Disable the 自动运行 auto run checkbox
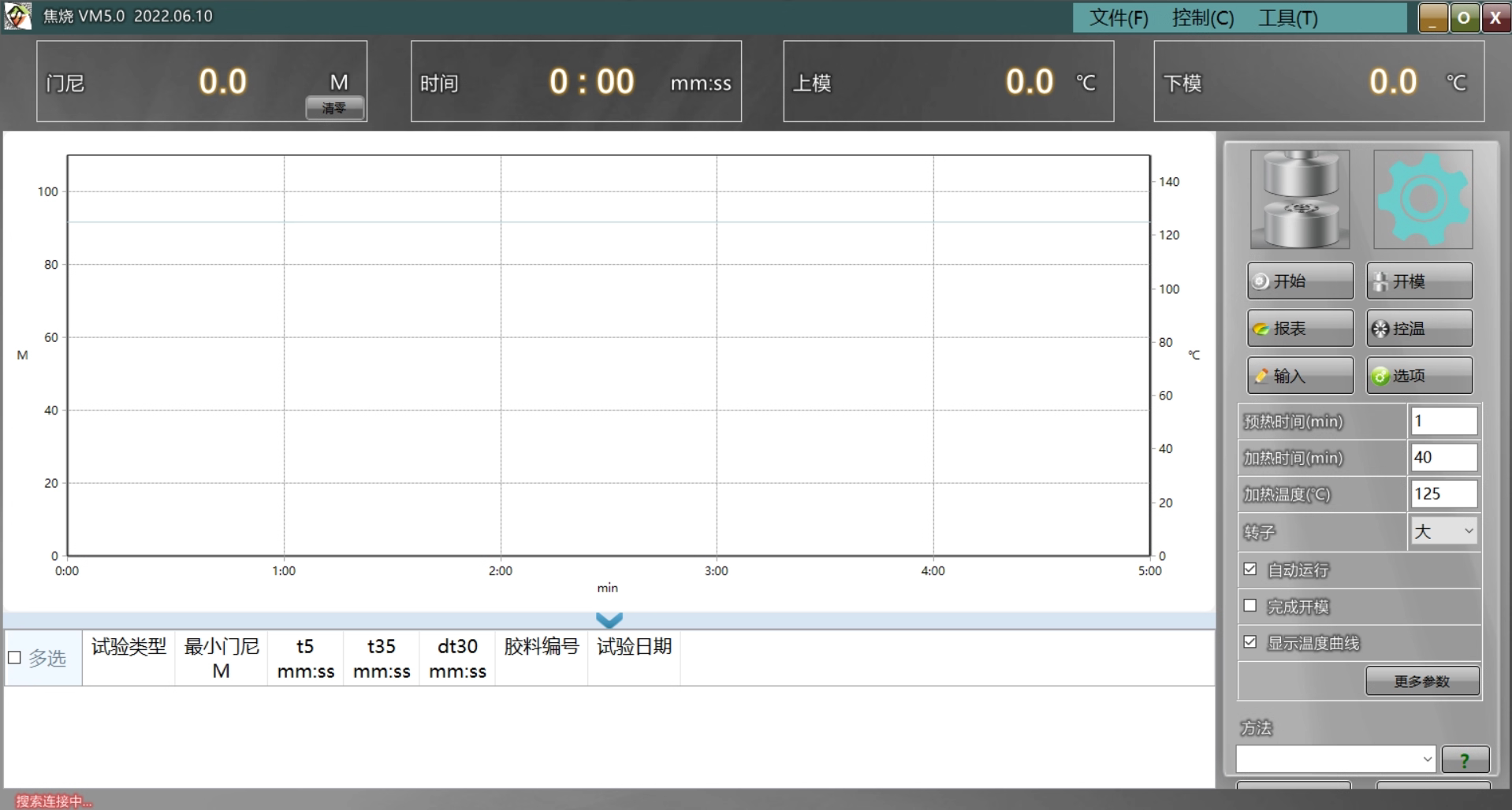This screenshot has height=810, width=1512. pyautogui.click(x=1250, y=569)
